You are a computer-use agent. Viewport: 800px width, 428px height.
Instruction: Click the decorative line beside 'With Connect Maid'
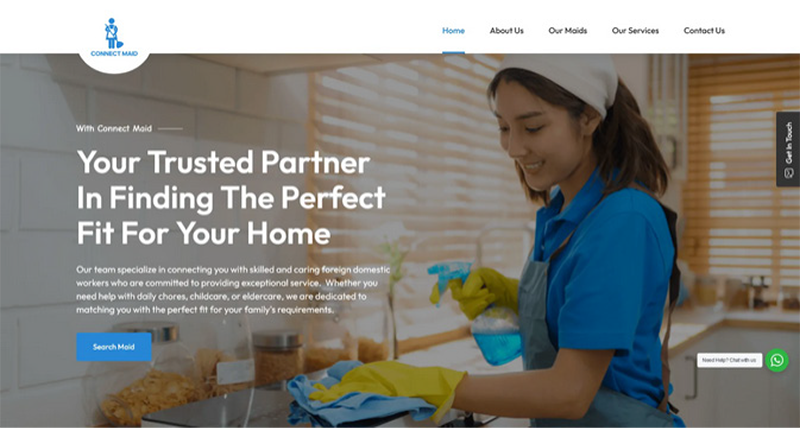(x=170, y=129)
